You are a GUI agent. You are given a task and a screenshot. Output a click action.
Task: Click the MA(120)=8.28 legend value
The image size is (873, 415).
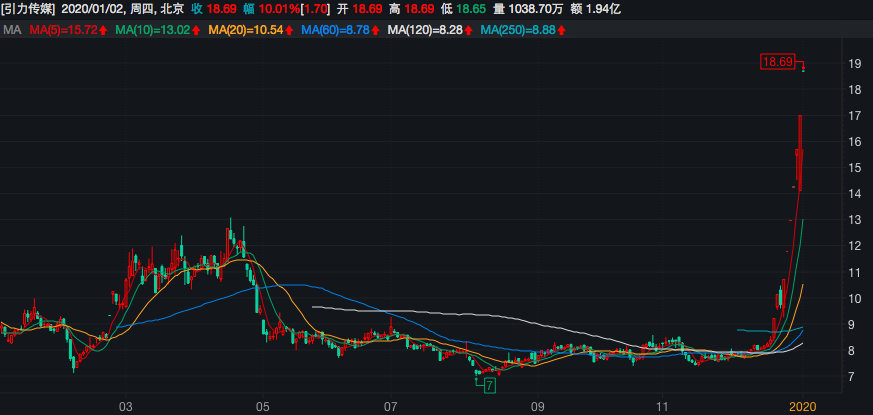(x=426, y=31)
